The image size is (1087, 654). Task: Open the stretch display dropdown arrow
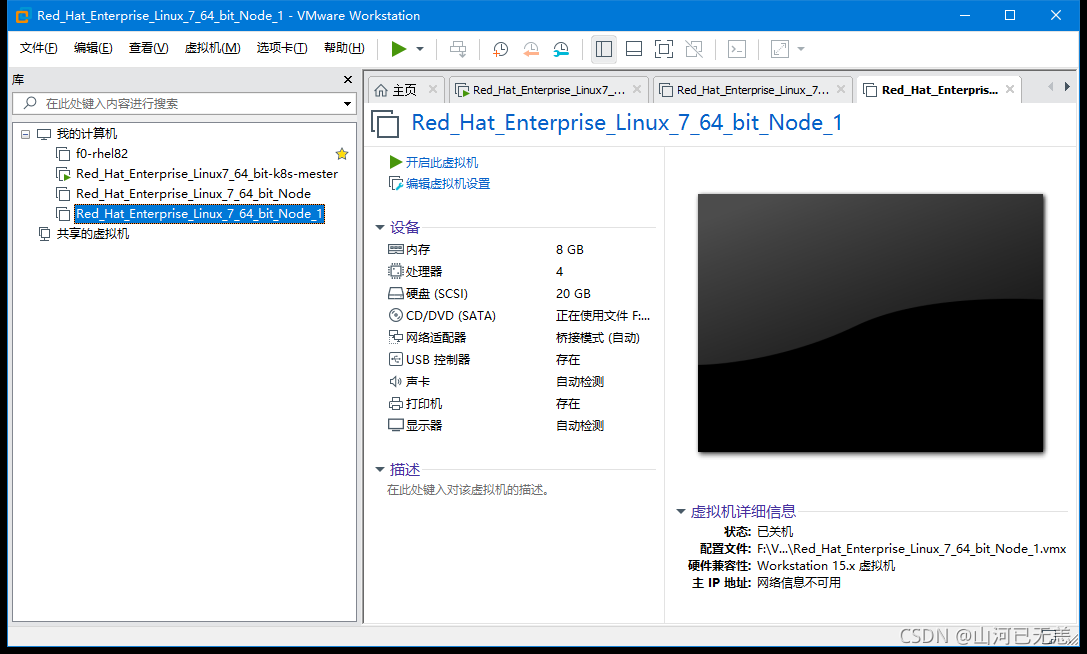(x=801, y=49)
